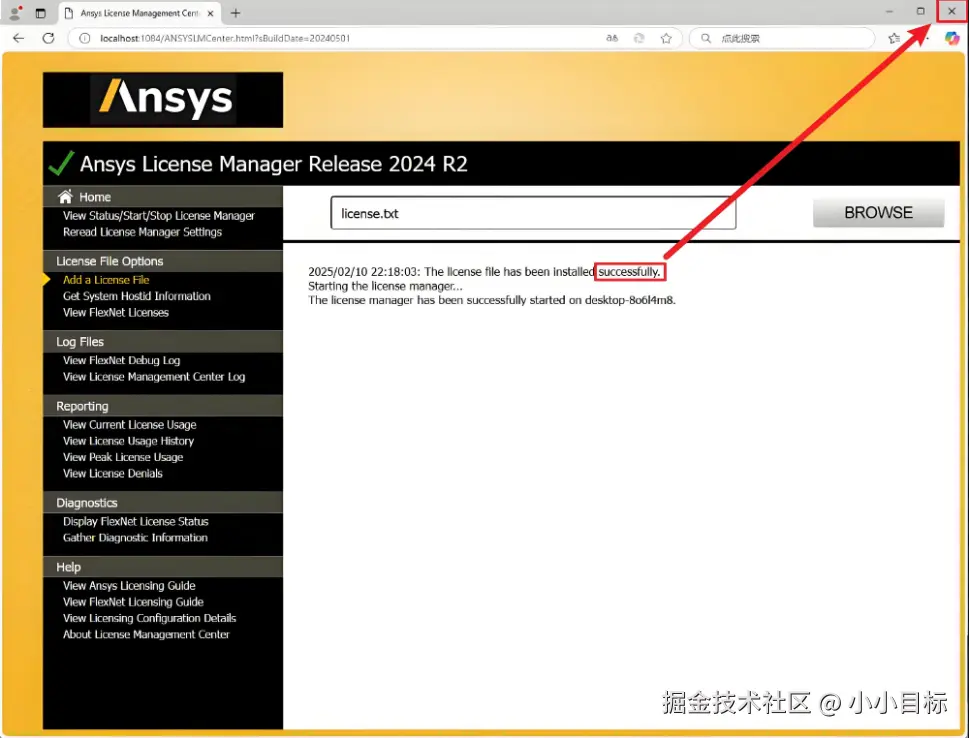
Task: Minimize the browser window
Action: click(889, 11)
